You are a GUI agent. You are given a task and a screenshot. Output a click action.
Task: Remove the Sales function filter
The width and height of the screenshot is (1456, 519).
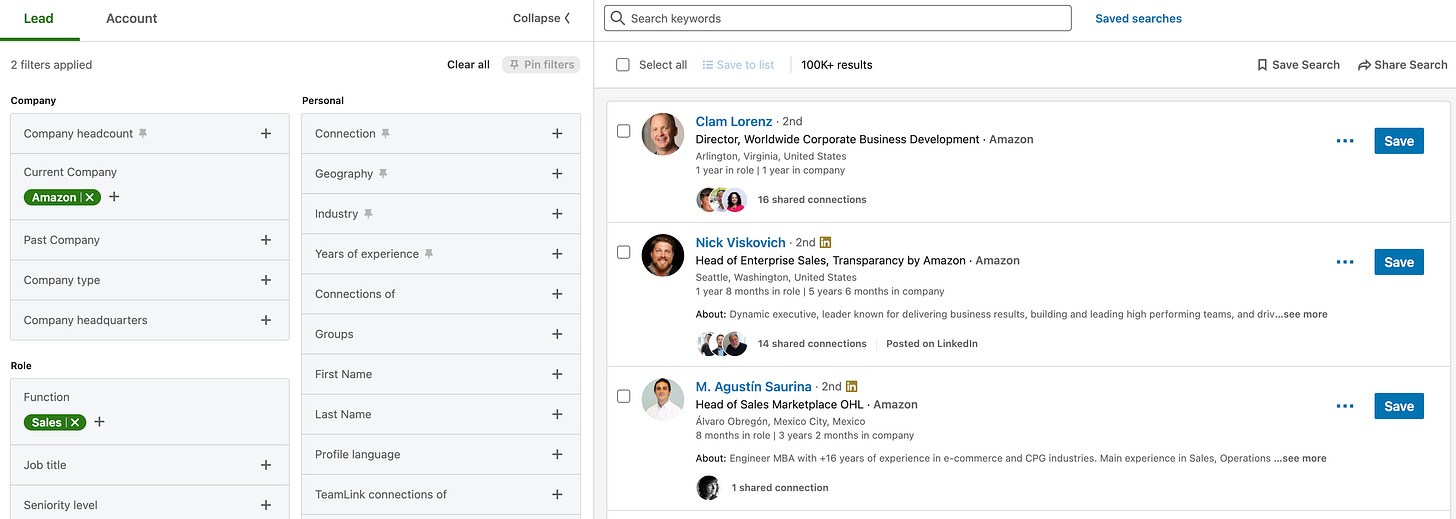(75, 422)
